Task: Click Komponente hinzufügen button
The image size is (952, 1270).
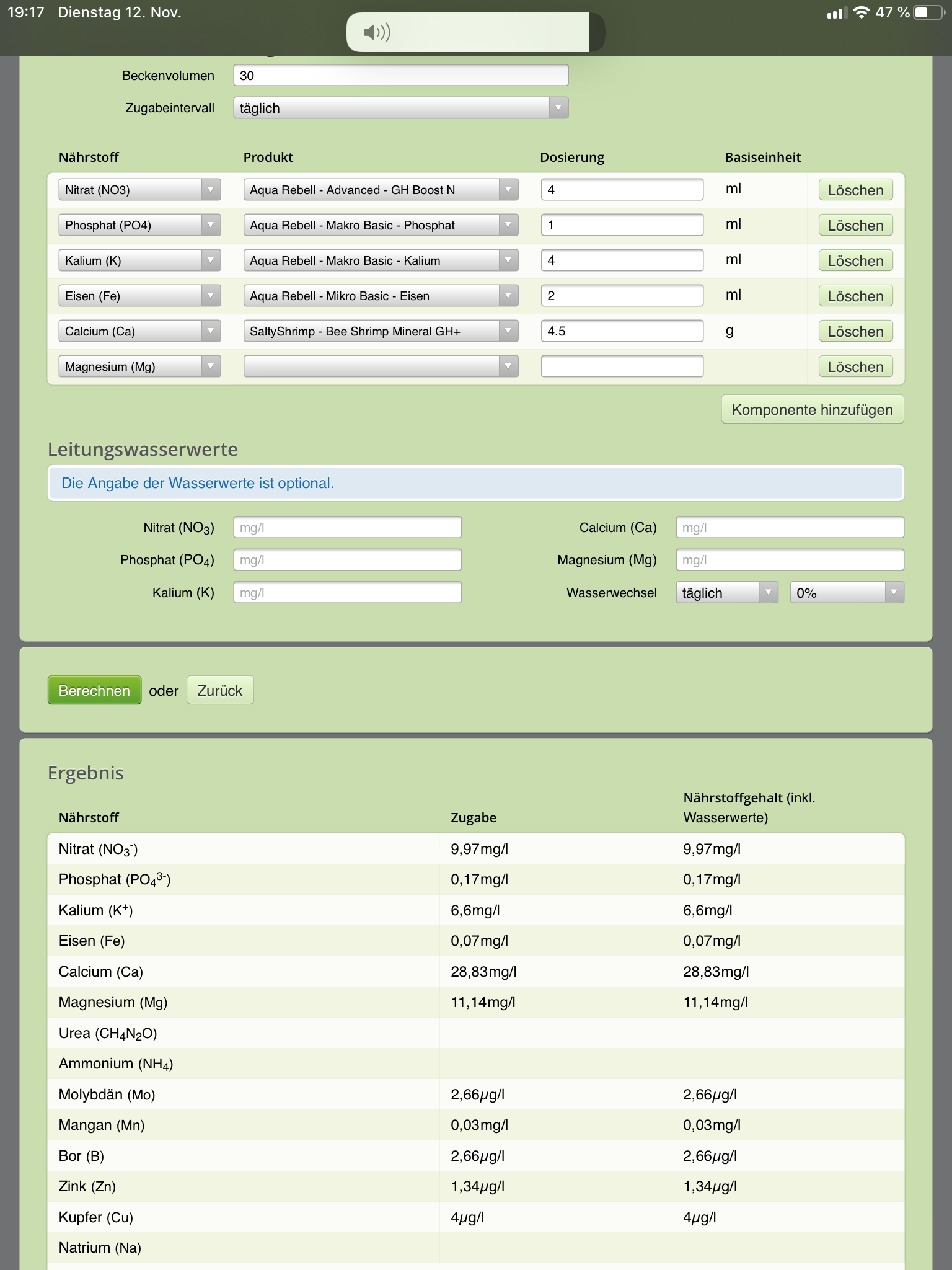Action: [x=812, y=410]
